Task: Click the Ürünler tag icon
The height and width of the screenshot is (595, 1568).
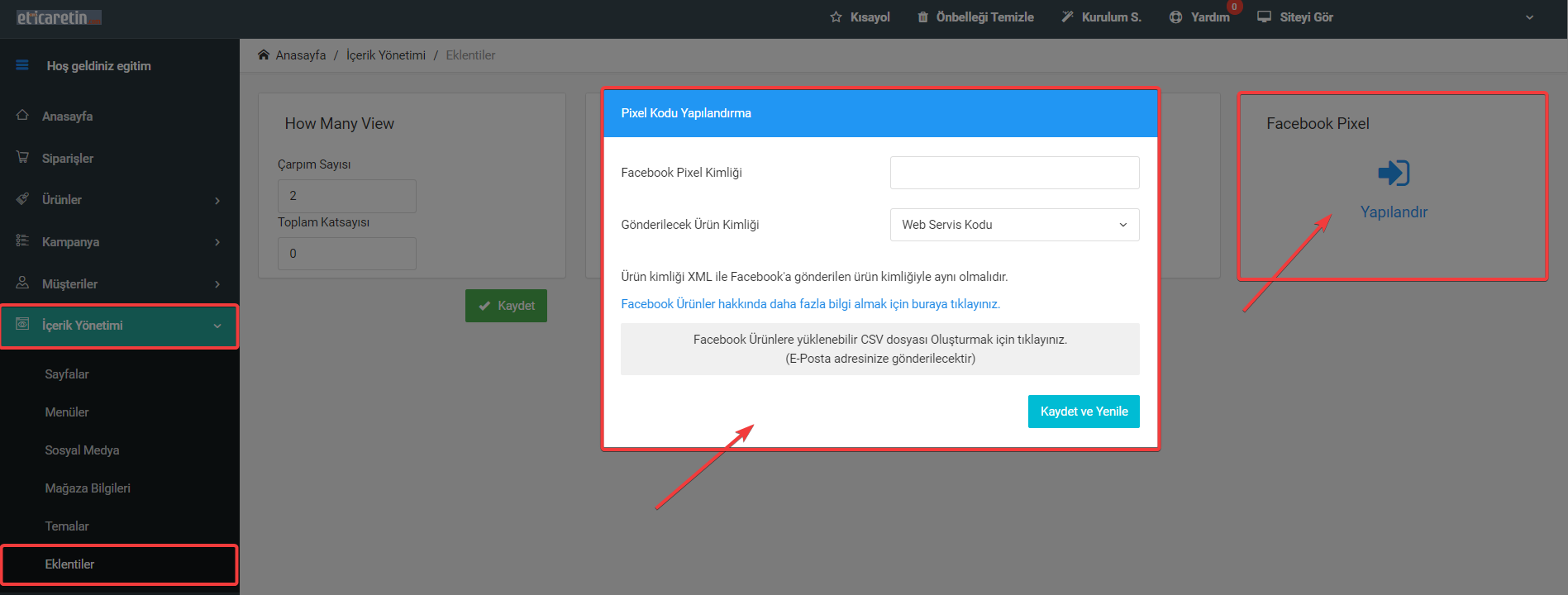Action: pyautogui.click(x=22, y=199)
